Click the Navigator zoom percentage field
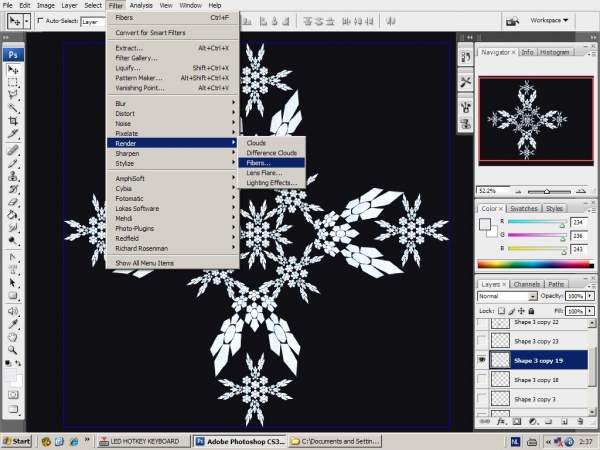This screenshot has height=450, width=600. tap(493, 191)
